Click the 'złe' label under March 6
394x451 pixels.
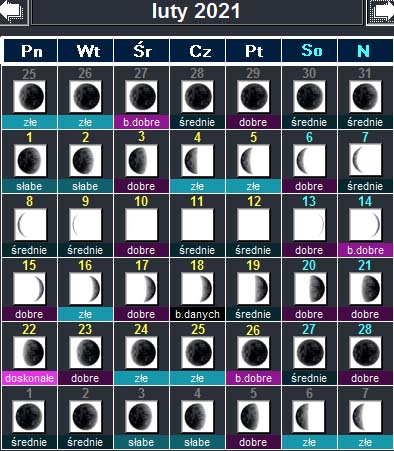pyautogui.click(x=310, y=442)
